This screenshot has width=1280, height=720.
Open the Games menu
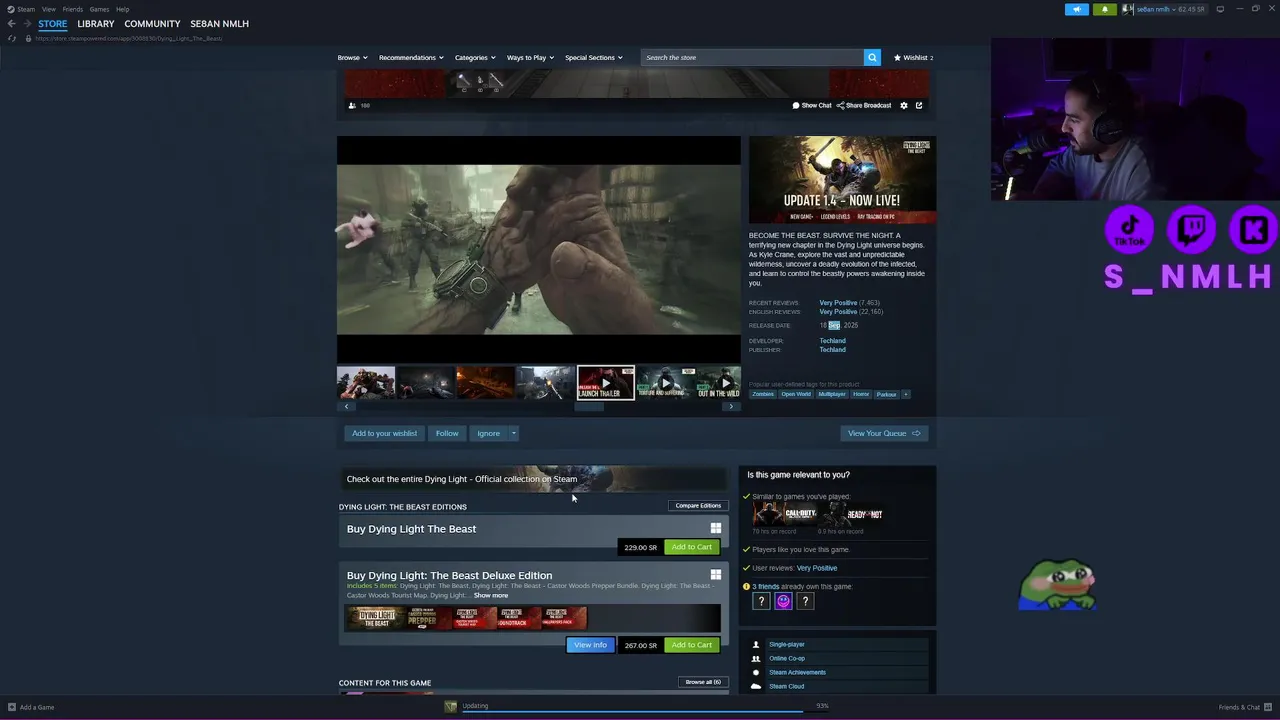click(99, 9)
